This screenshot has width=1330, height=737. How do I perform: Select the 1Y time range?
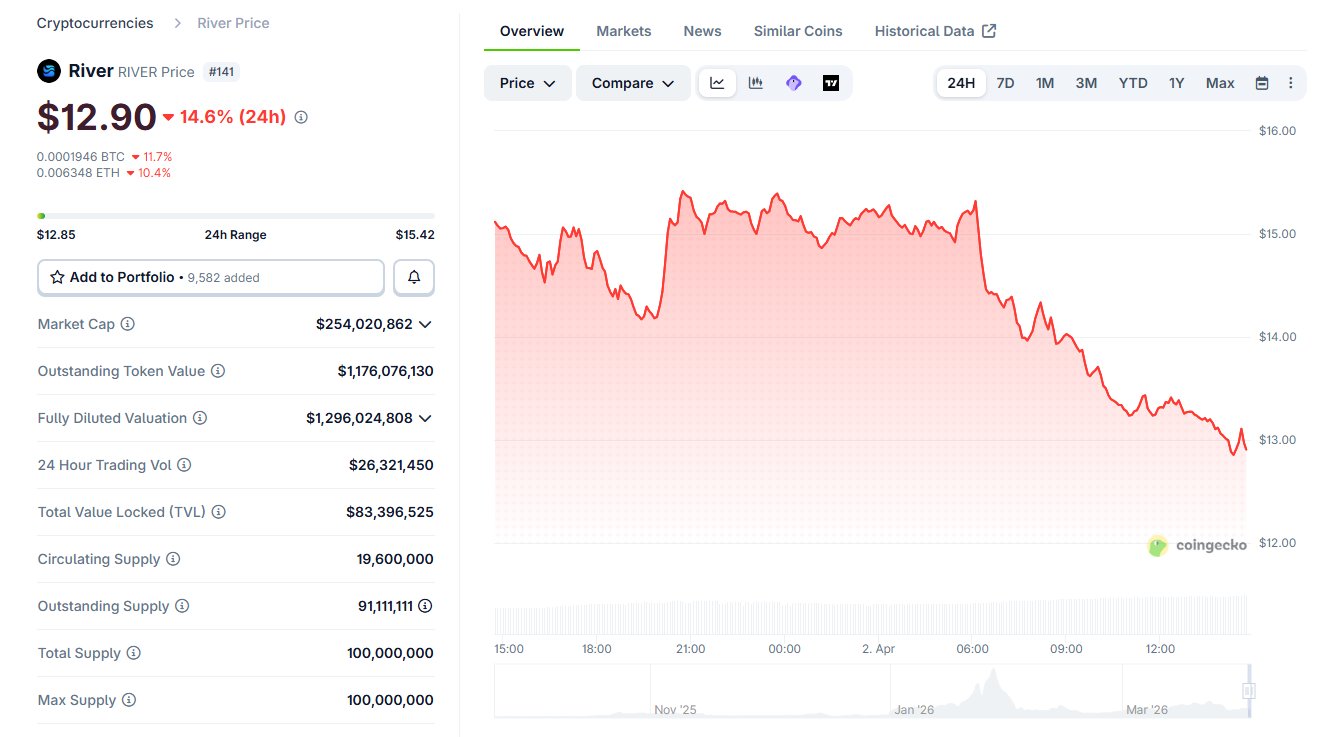(1176, 83)
